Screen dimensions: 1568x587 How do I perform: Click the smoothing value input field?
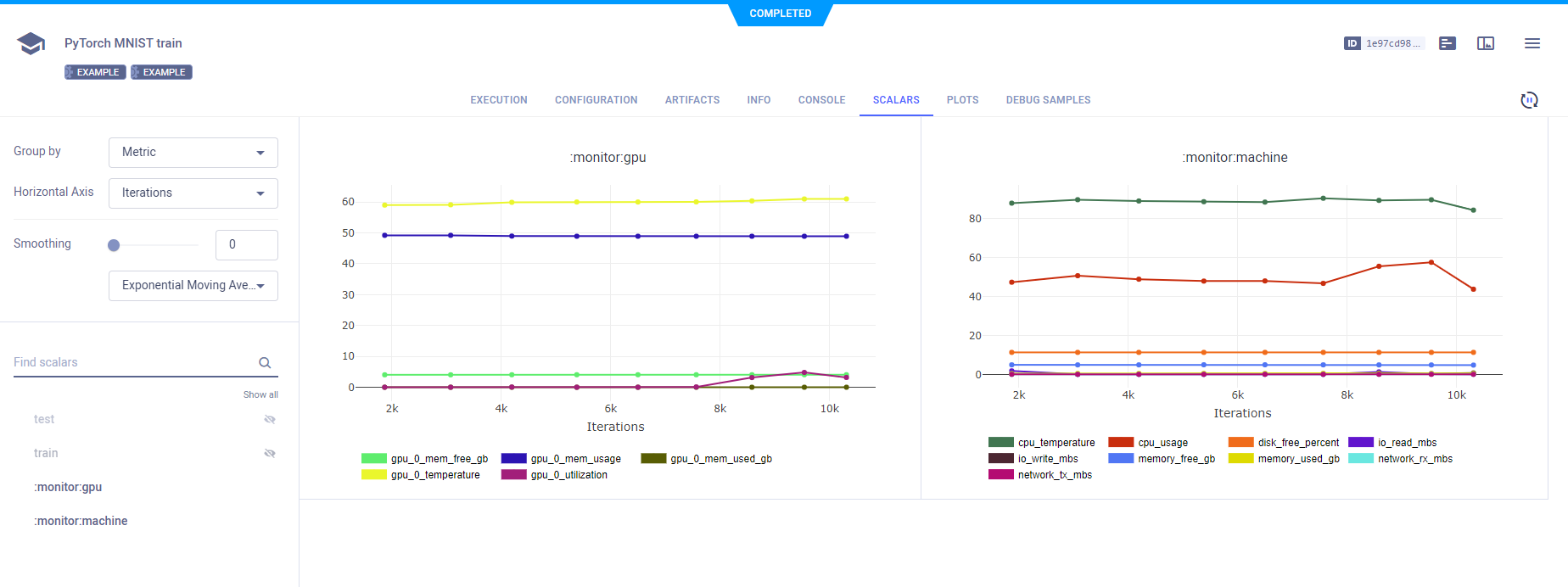(246, 245)
